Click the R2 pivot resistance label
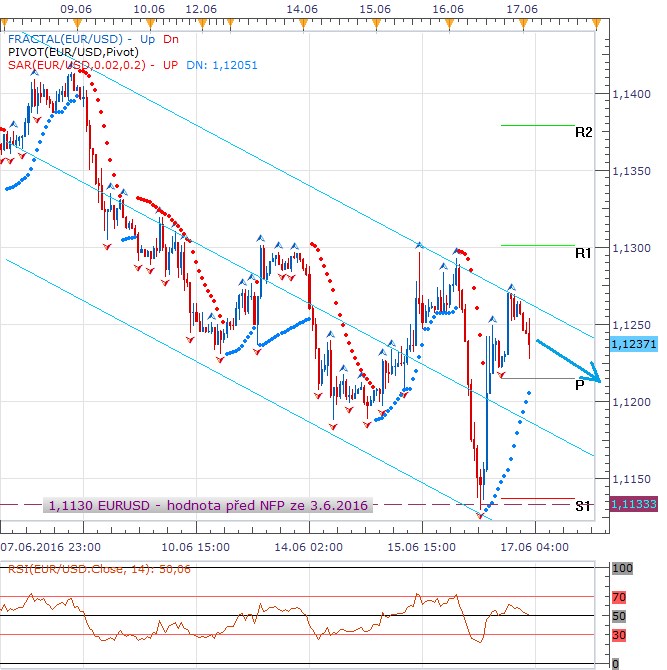This screenshot has width=667, height=670. [583, 132]
